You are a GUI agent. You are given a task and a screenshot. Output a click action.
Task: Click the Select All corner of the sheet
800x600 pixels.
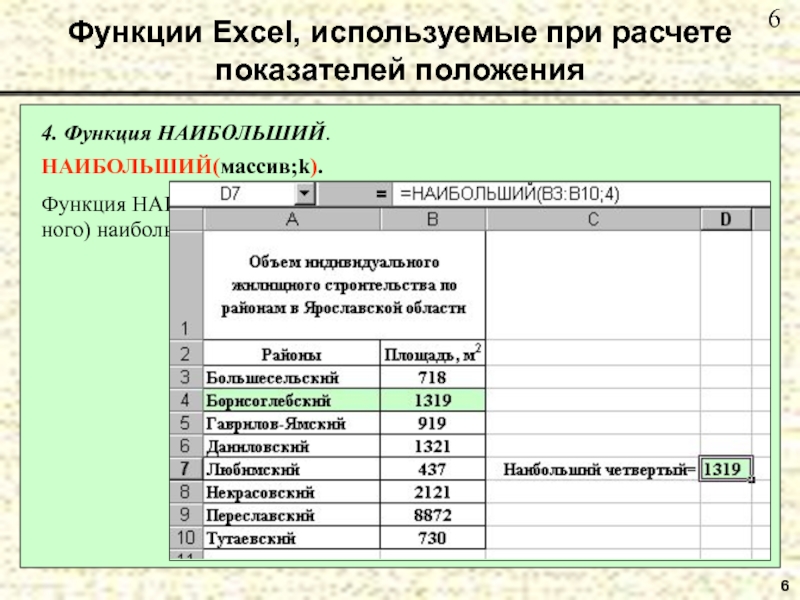point(186,219)
